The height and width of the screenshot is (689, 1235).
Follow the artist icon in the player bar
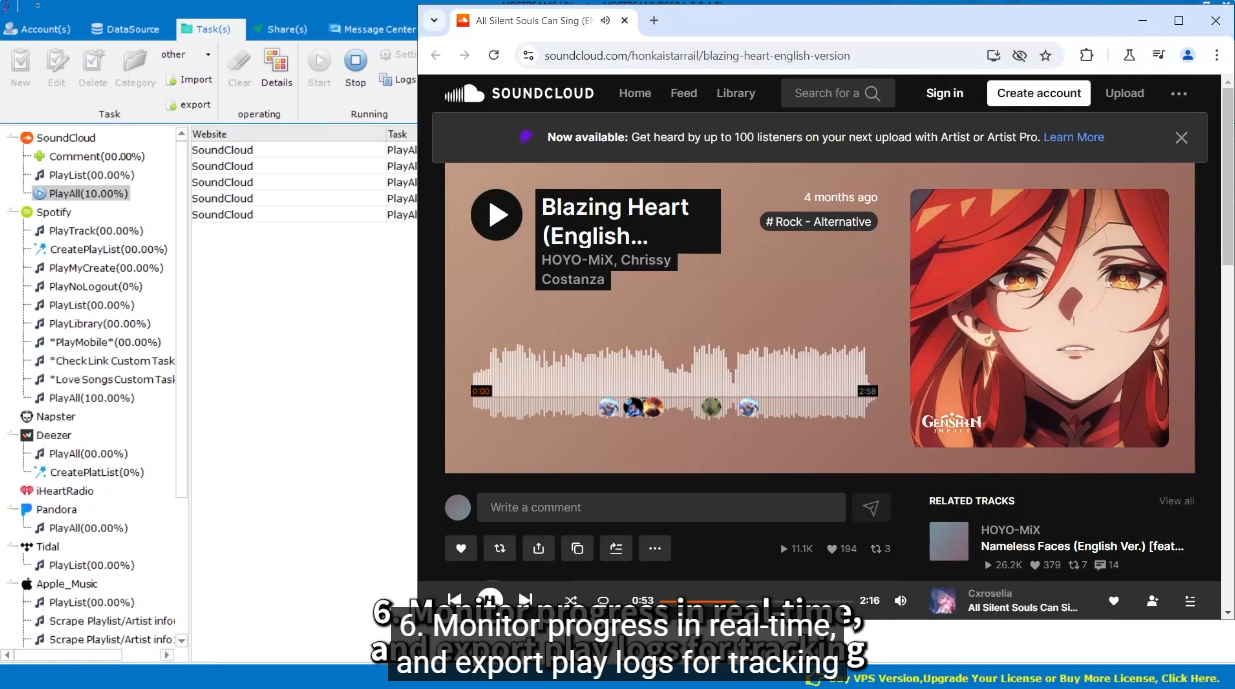click(1152, 601)
